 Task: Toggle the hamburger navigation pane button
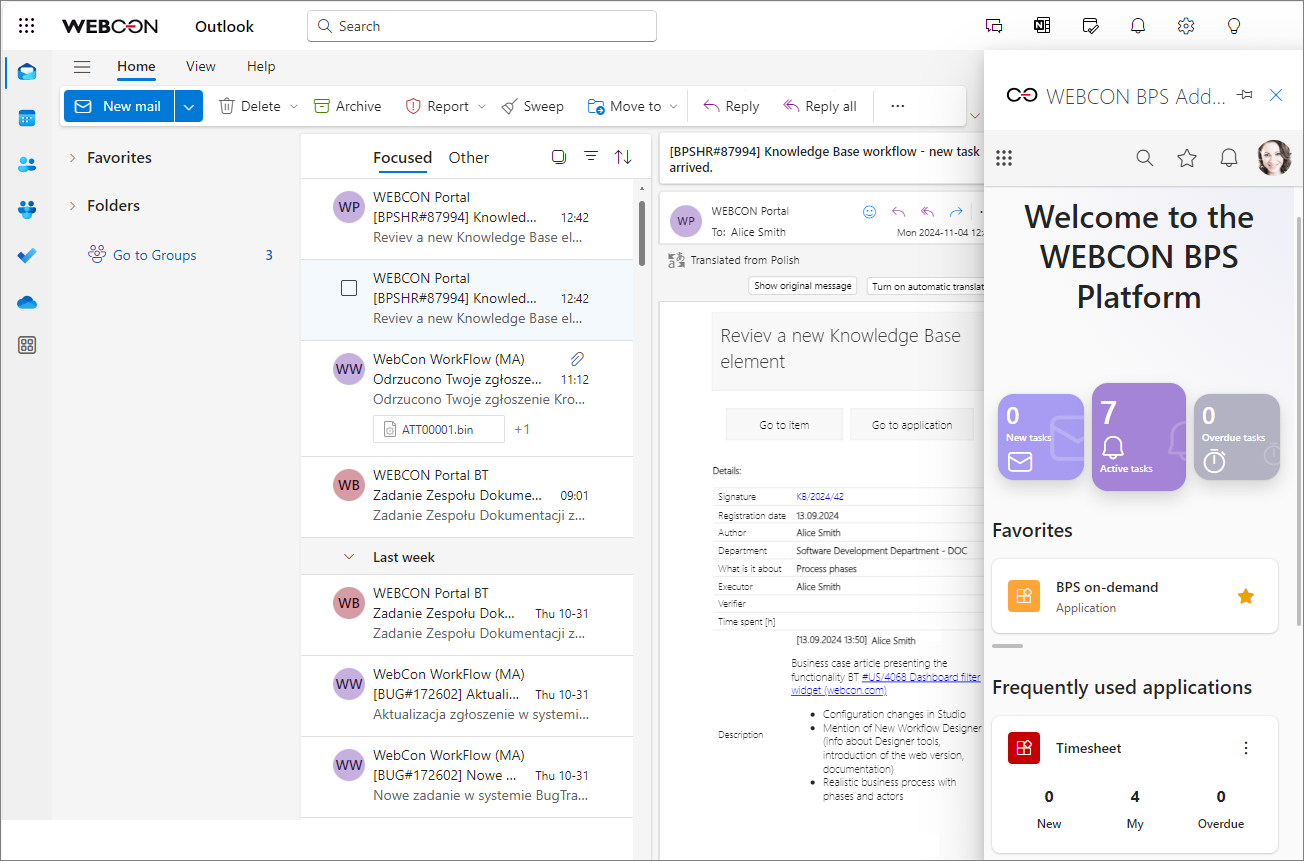(82, 67)
